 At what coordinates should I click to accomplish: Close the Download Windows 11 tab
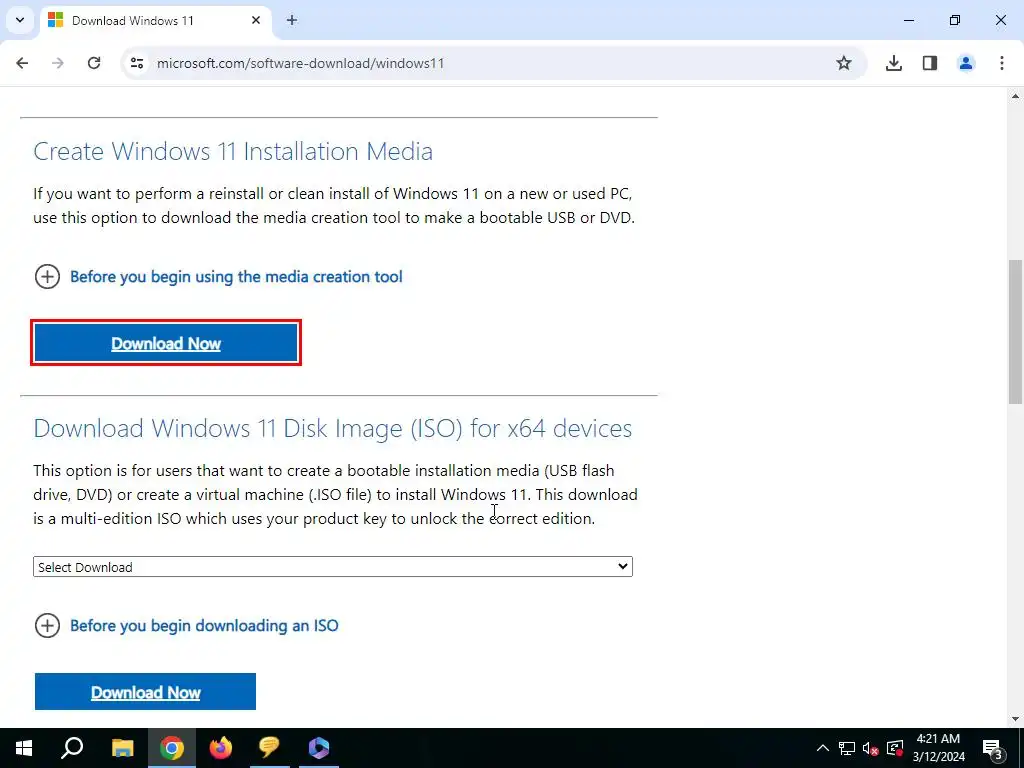click(x=256, y=20)
